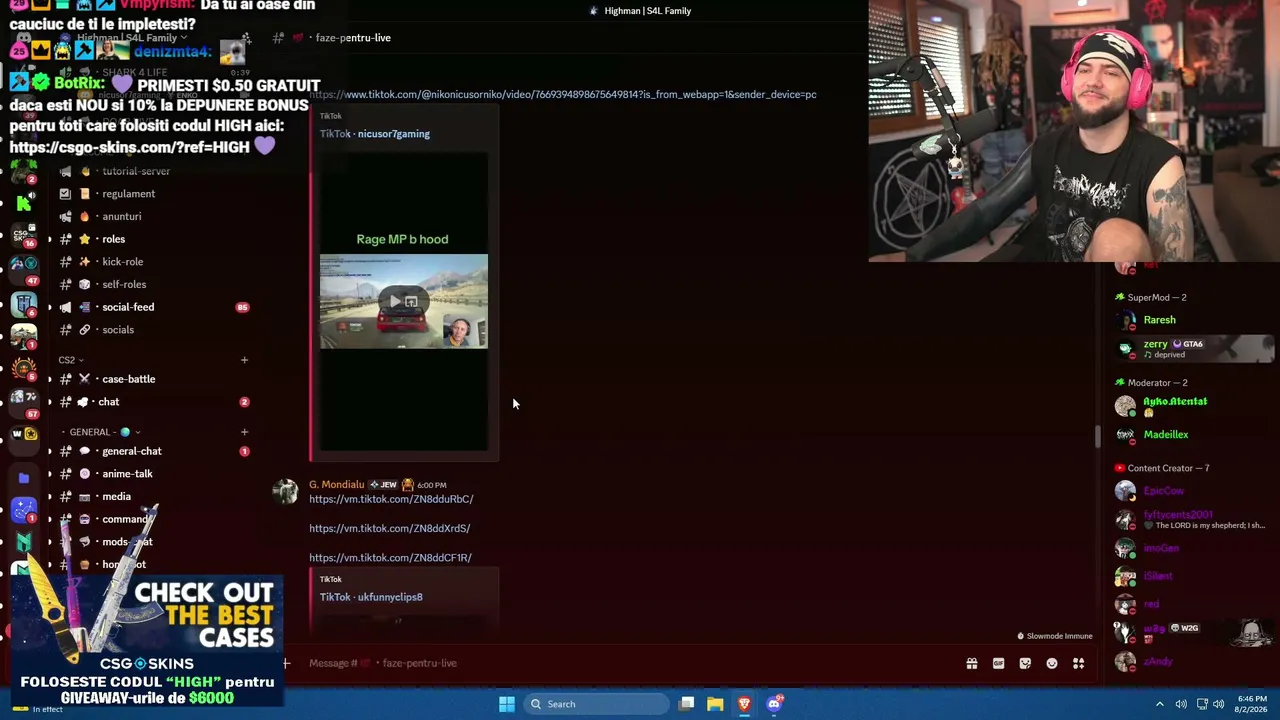Click the plus attachment button

click(286, 663)
